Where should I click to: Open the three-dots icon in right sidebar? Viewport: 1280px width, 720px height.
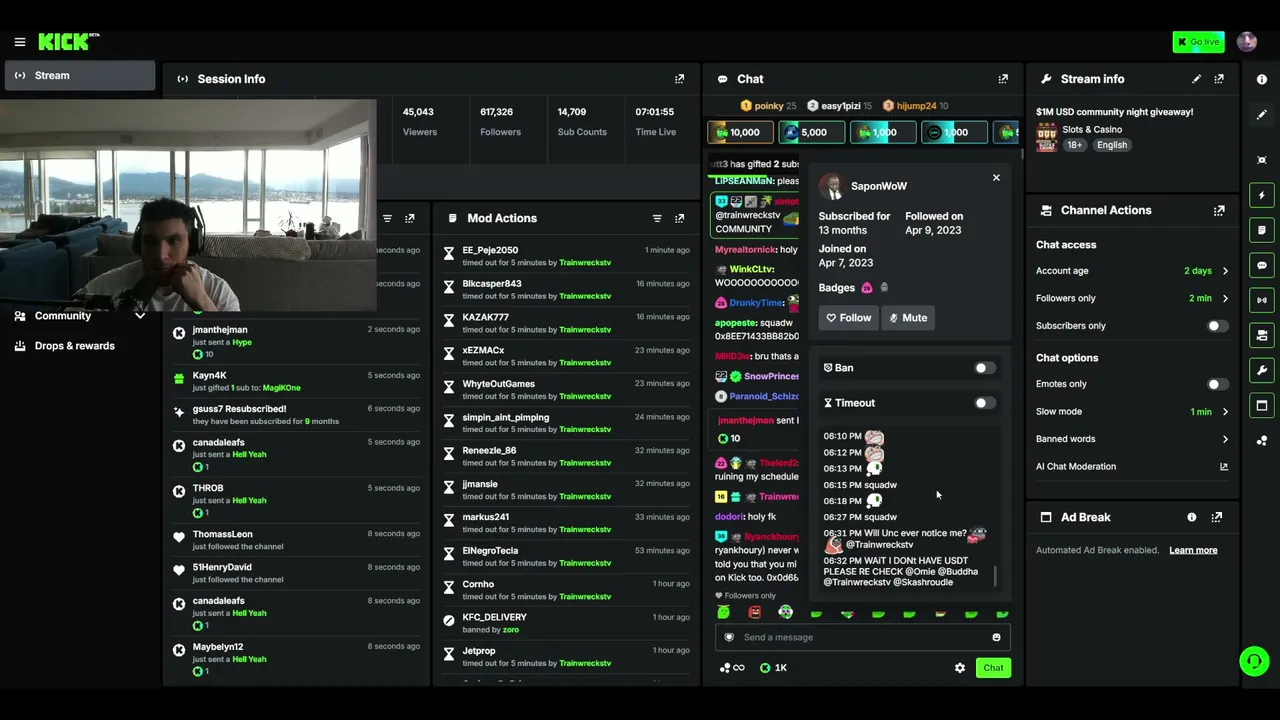pyautogui.click(x=1262, y=440)
